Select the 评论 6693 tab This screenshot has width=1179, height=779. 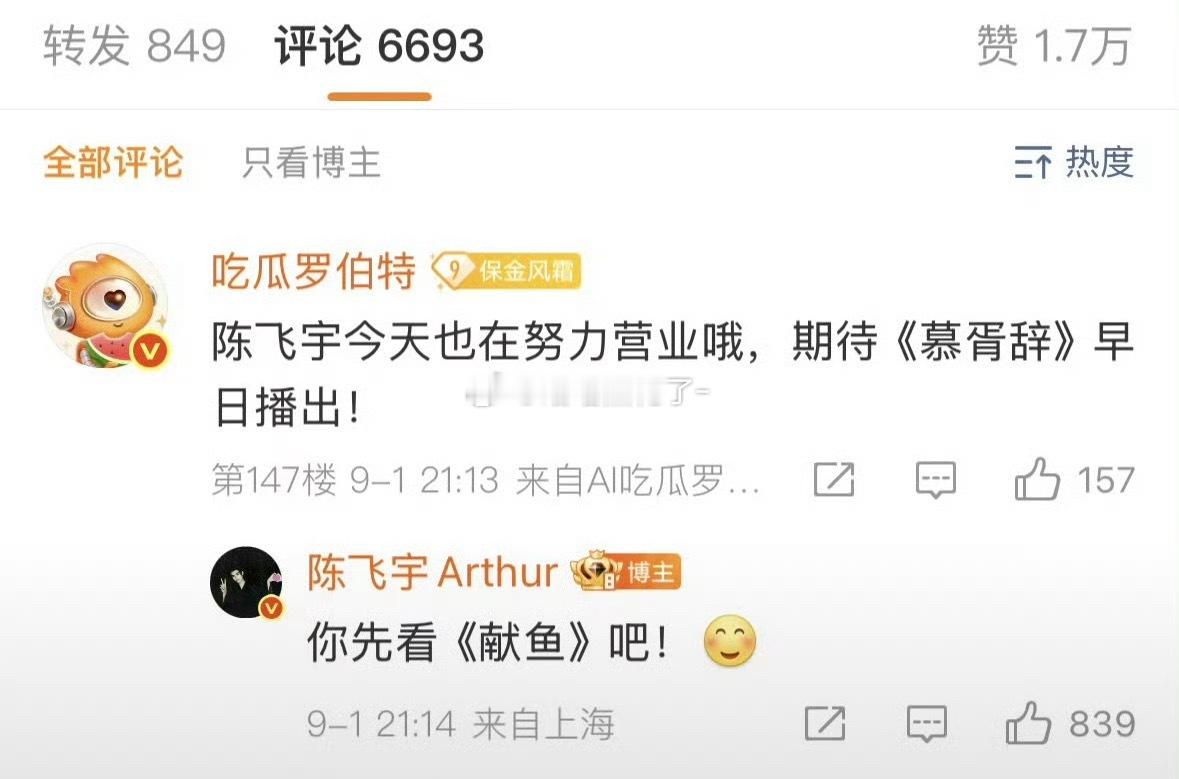point(379,46)
